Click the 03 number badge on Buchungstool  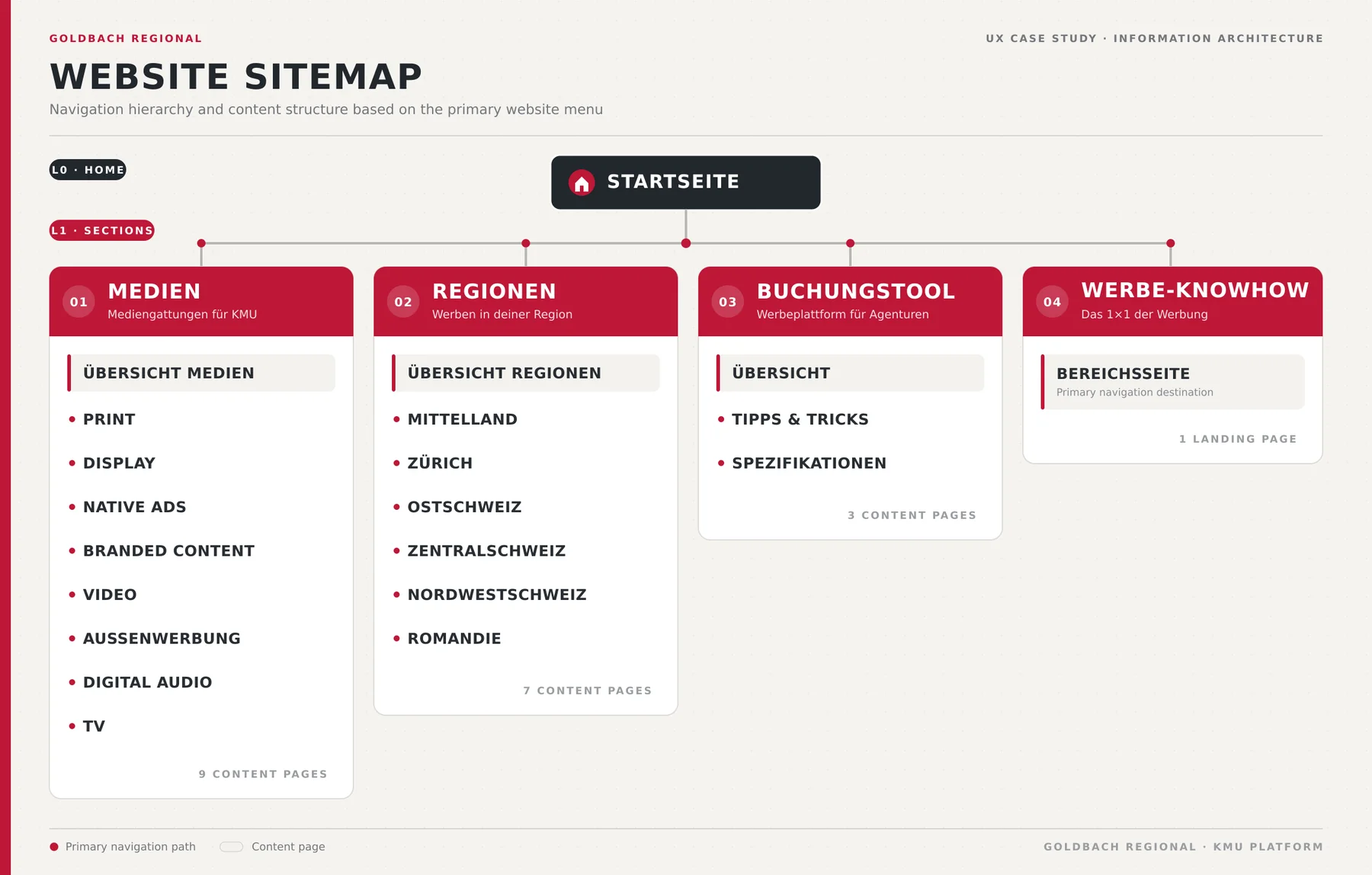coord(728,302)
